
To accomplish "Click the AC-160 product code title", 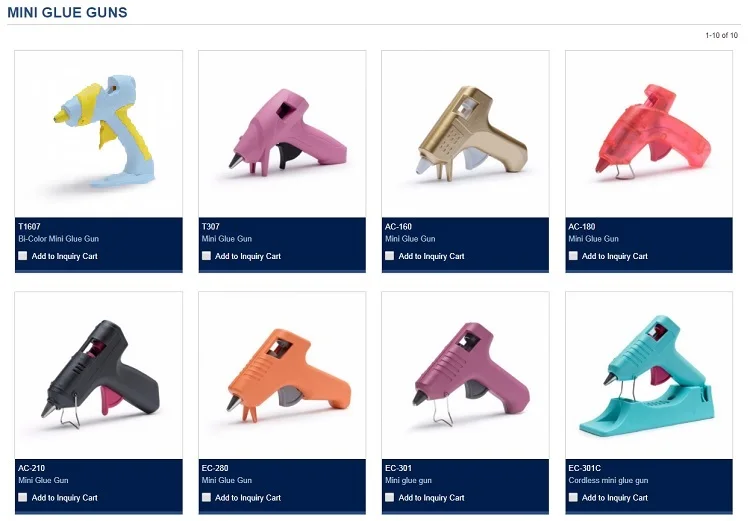I will click(x=398, y=227).
